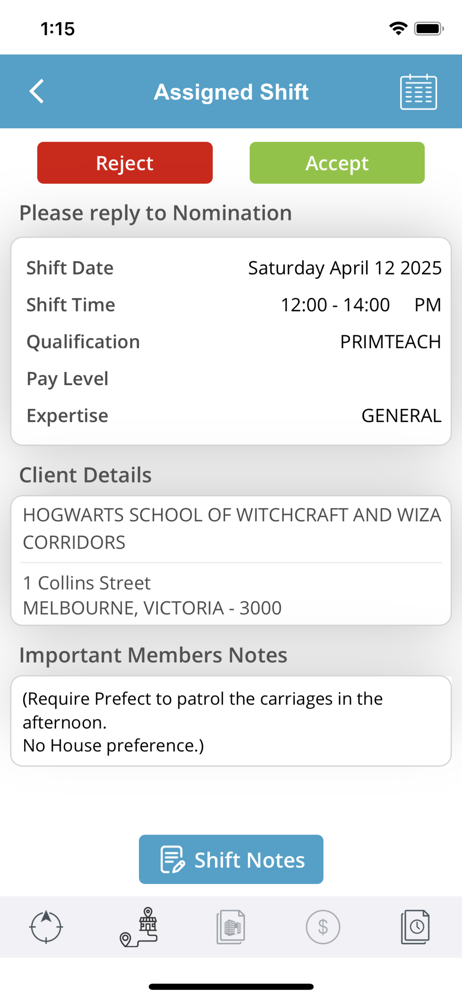This screenshot has width=462, height=1000.
Task: Tap the Assigned Shift header title
Action: (231, 92)
